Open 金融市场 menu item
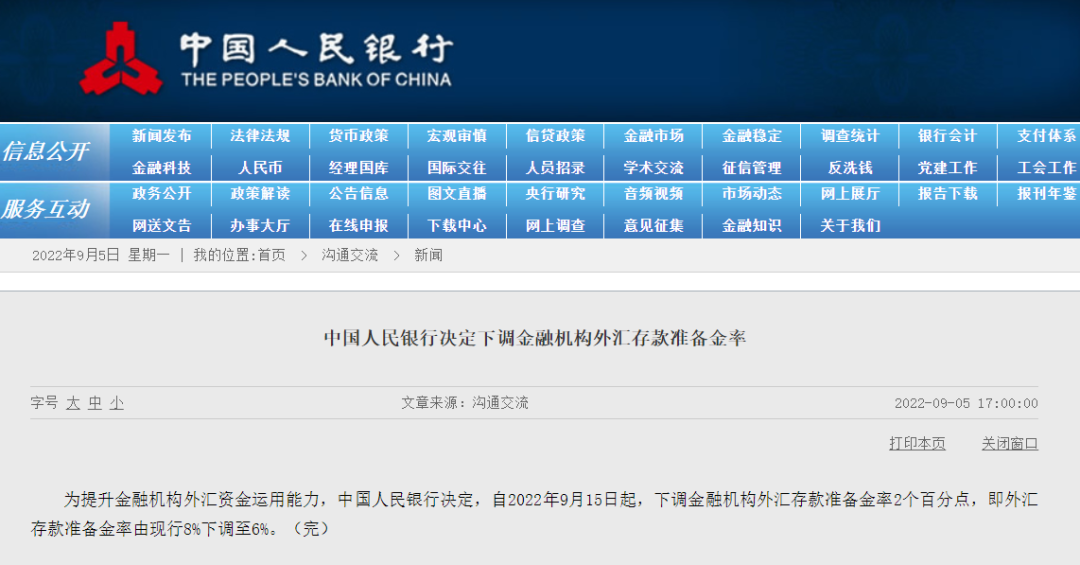Viewport: 1080px width, 565px height. click(x=654, y=136)
